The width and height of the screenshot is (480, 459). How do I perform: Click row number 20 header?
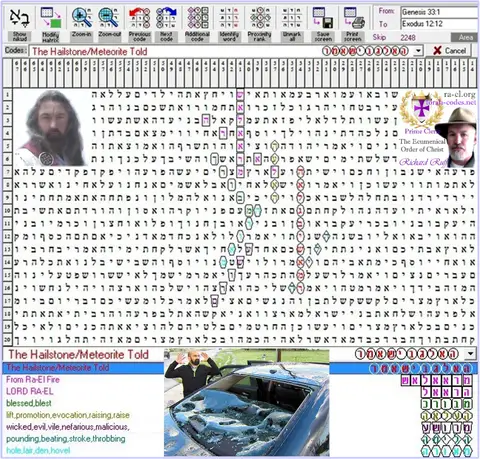pyautogui.click(x=7, y=340)
